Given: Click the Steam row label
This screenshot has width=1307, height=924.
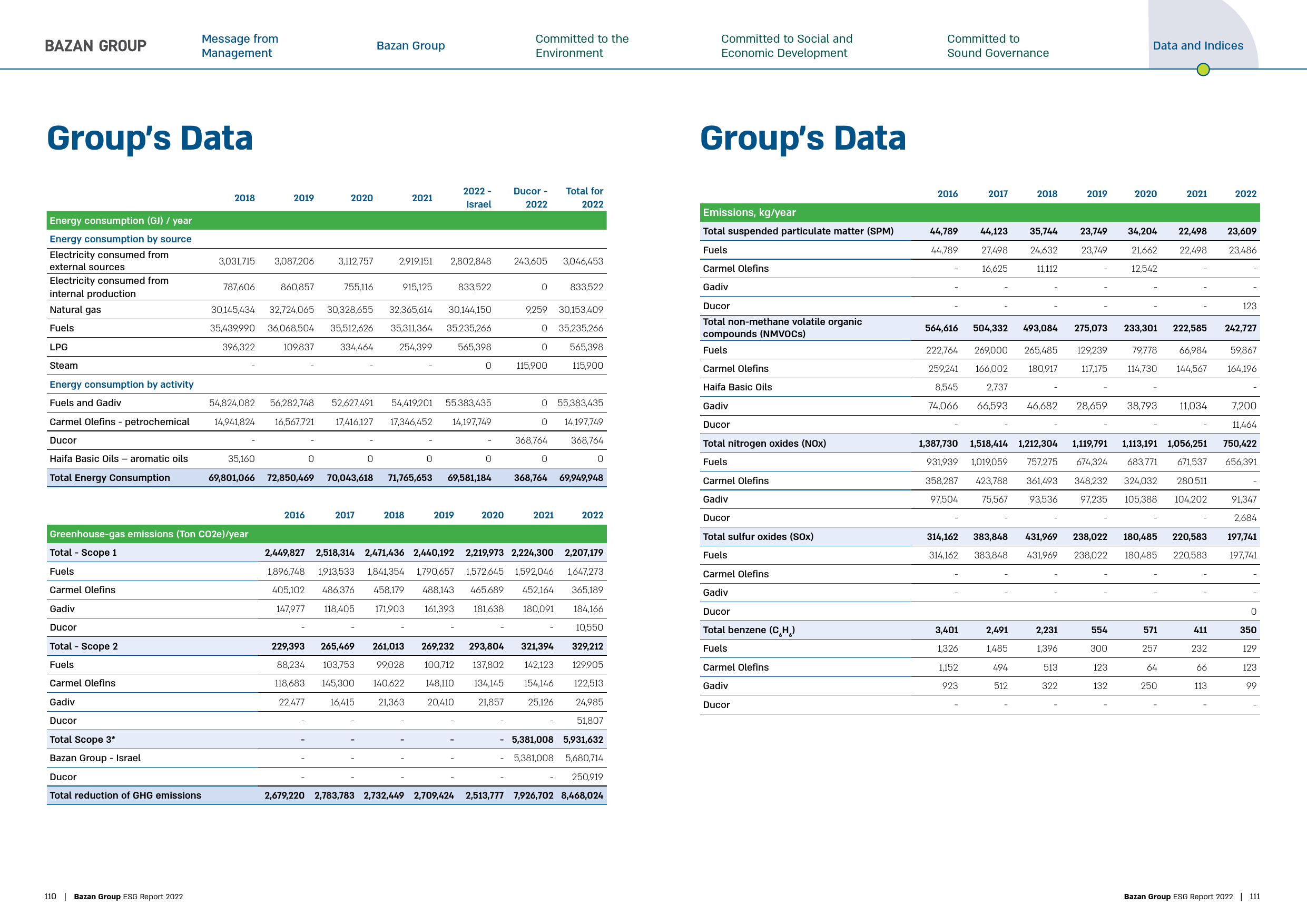Looking at the screenshot, I should tap(64, 366).
